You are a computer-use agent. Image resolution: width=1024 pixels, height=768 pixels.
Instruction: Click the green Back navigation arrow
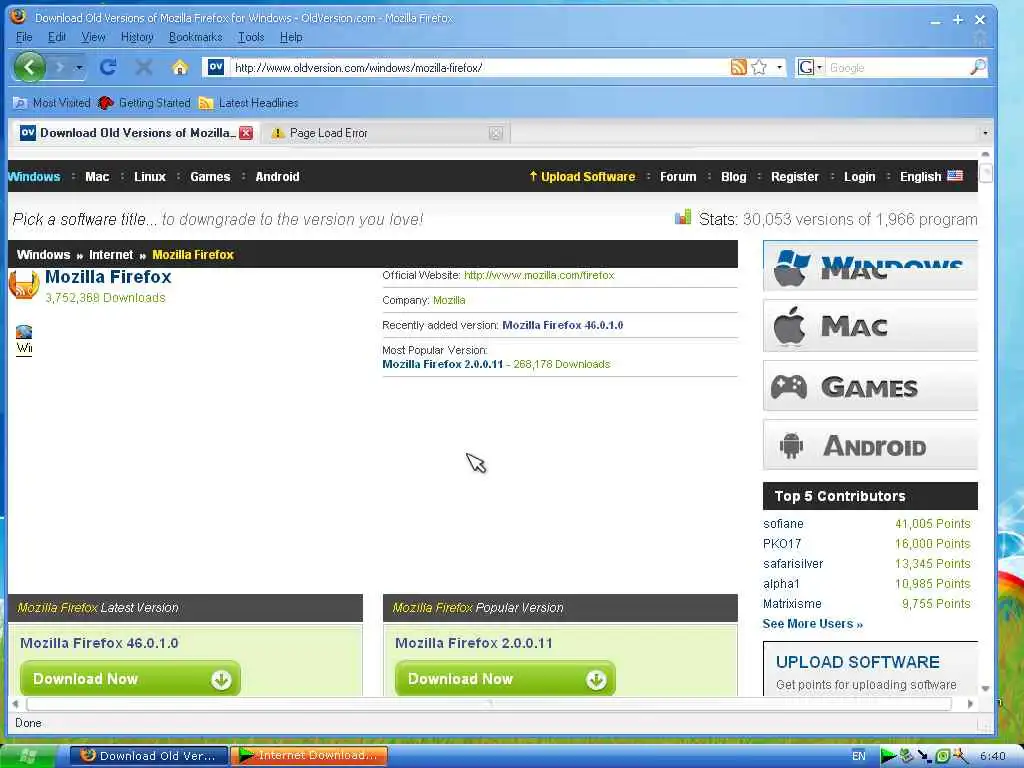point(29,67)
